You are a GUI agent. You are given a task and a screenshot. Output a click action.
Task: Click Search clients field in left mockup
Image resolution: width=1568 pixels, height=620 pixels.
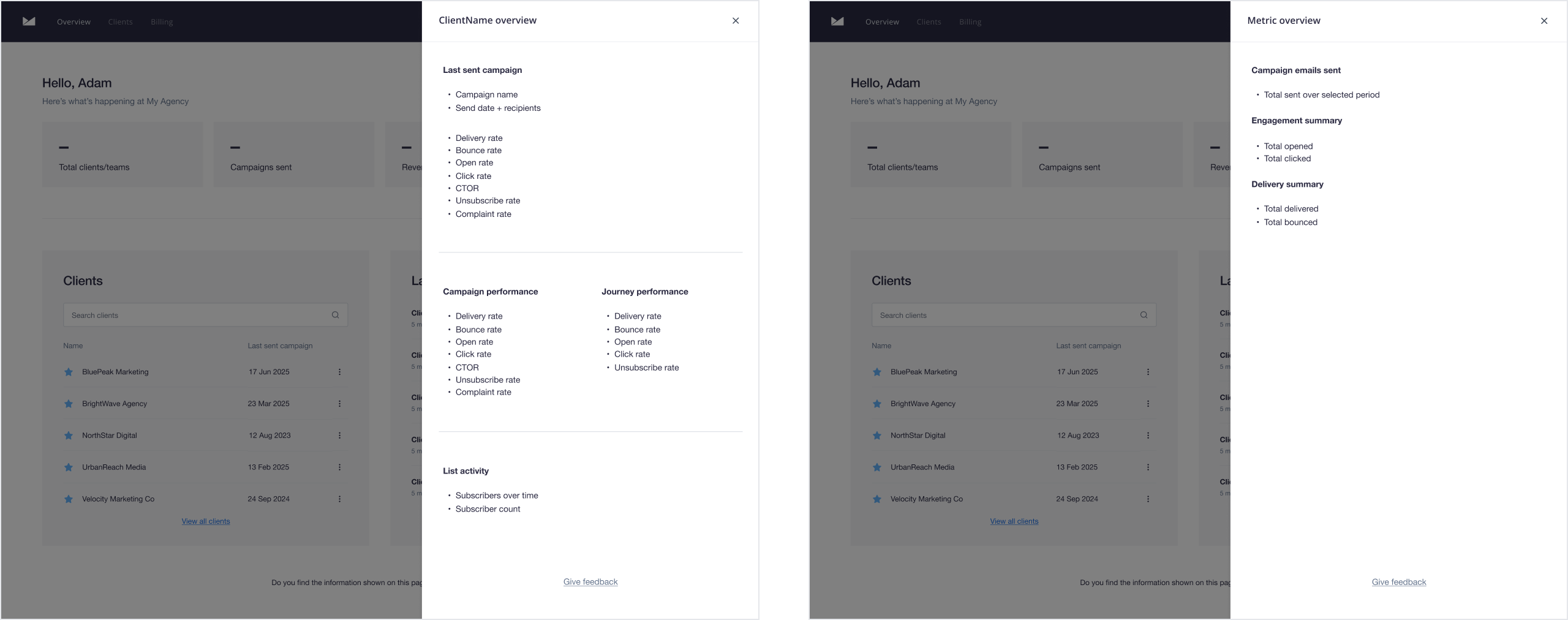pos(205,315)
